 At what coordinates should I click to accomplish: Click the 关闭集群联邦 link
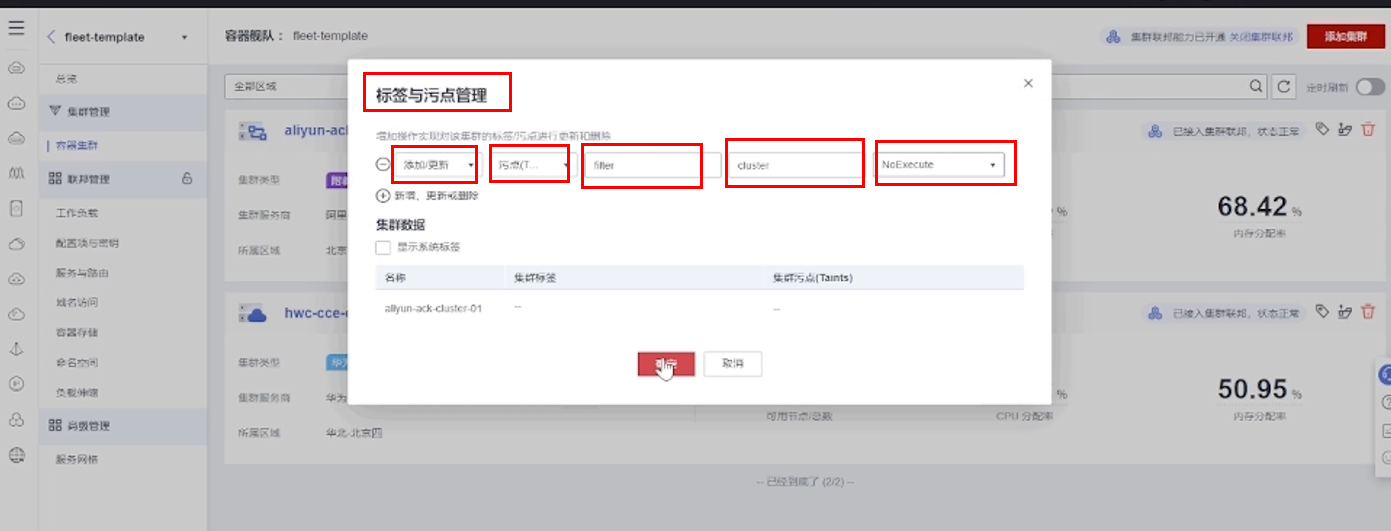point(1261,37)
